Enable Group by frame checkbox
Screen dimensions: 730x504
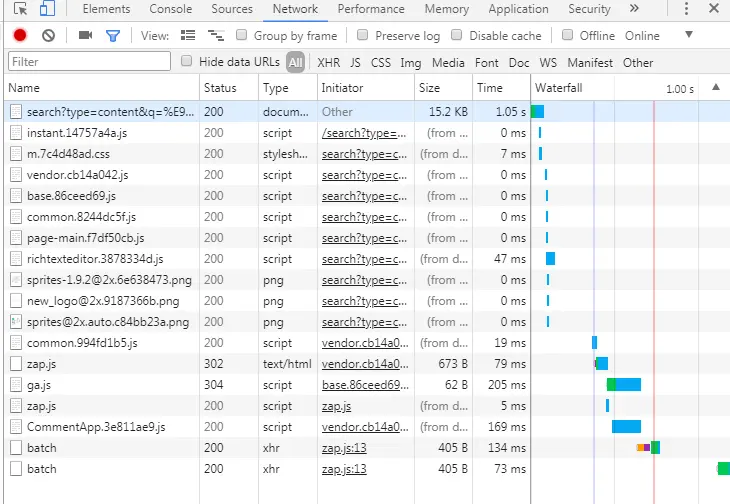click(x=241, y=35)
